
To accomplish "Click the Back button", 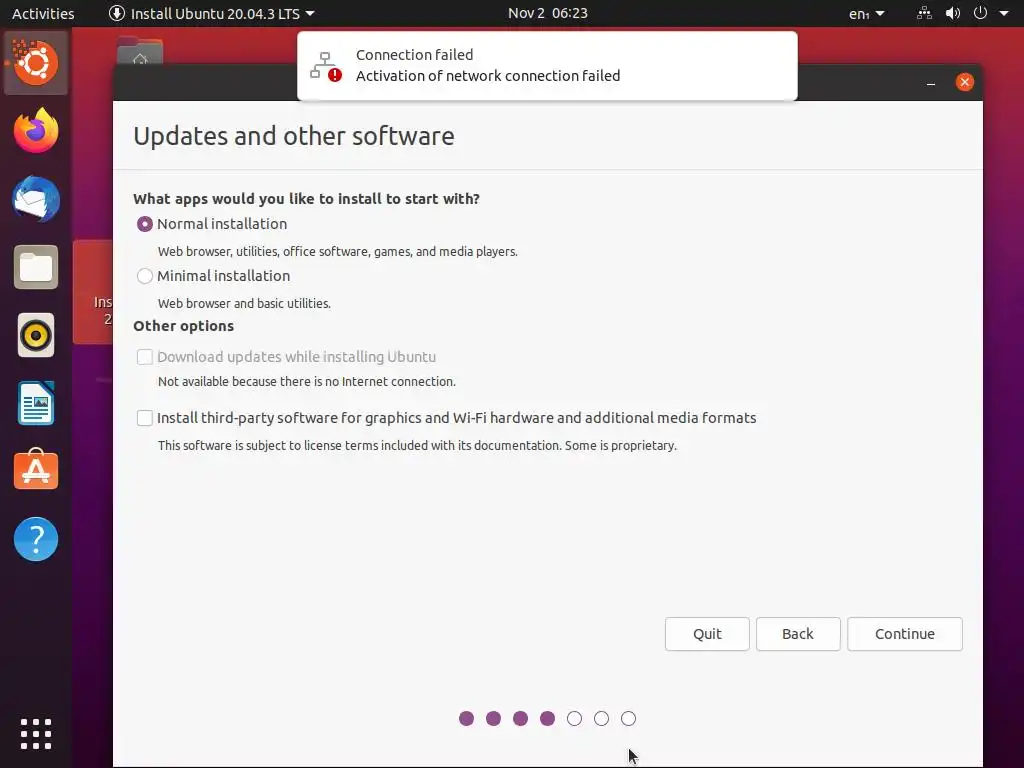I will 798,634.
